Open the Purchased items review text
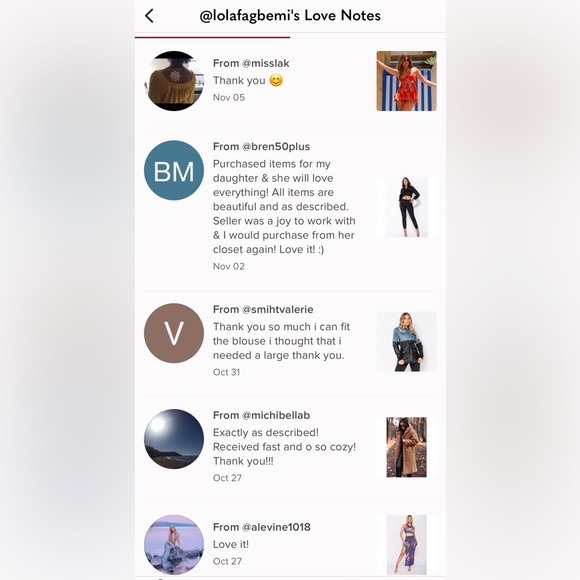 [x=284, y=206]
